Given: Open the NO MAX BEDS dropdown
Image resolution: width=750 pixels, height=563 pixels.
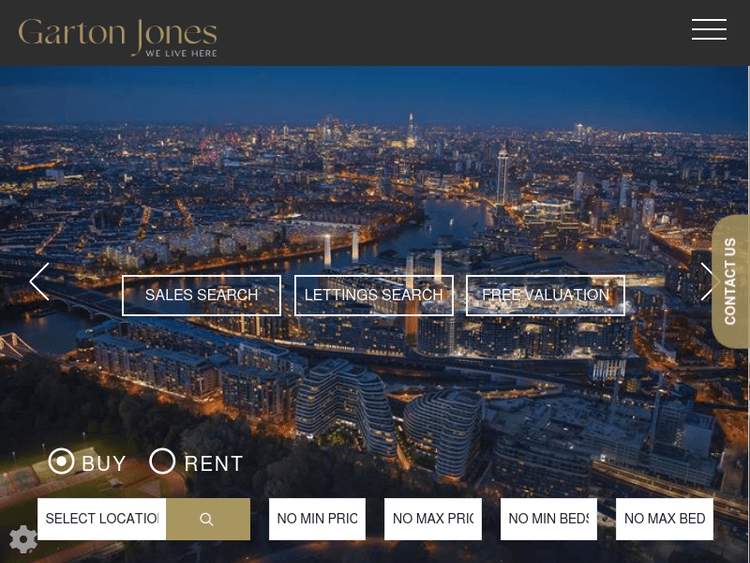Looking at the screenshot, I should (664, 519).
